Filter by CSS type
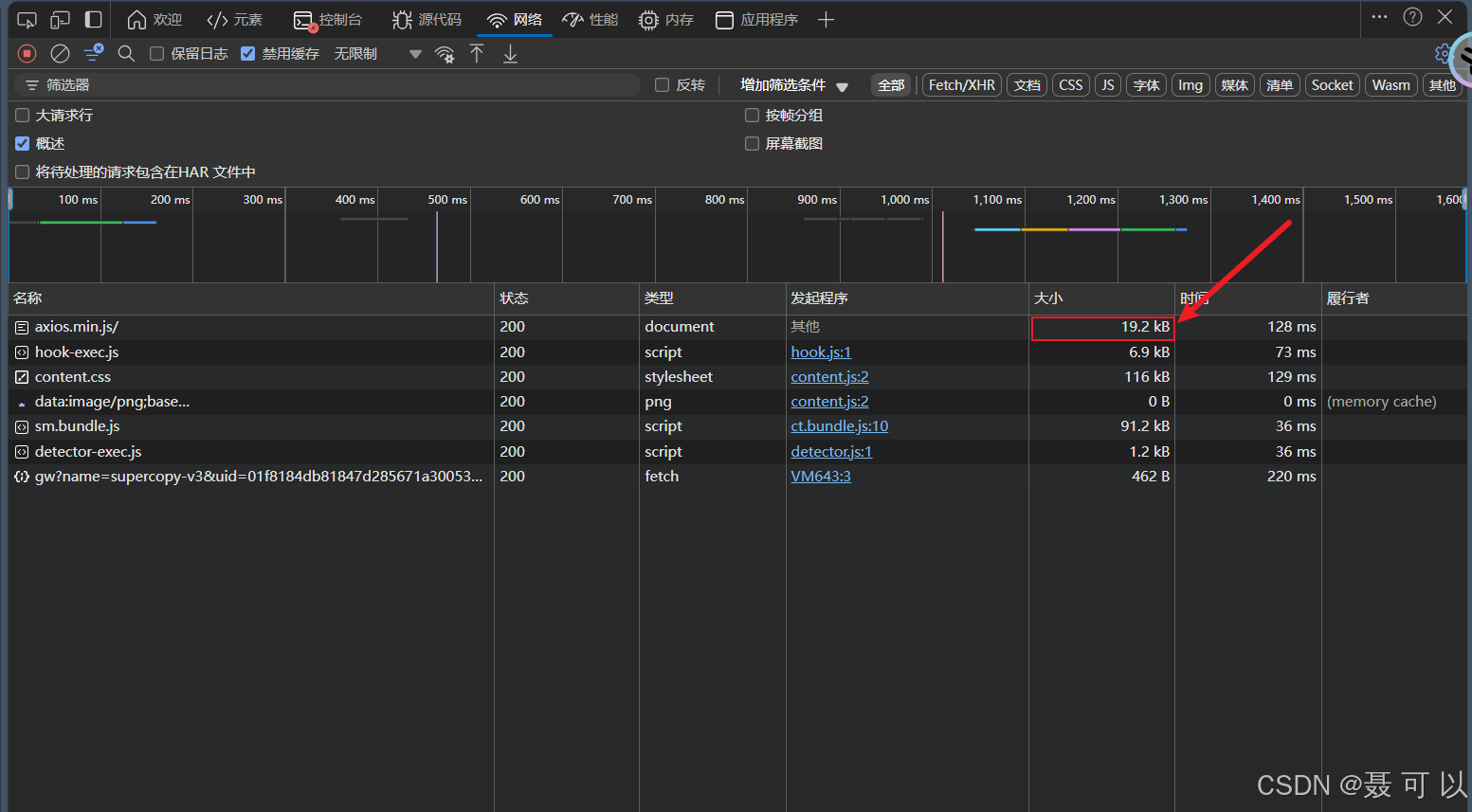The image size is (1472, 812). pos(1071,85)
